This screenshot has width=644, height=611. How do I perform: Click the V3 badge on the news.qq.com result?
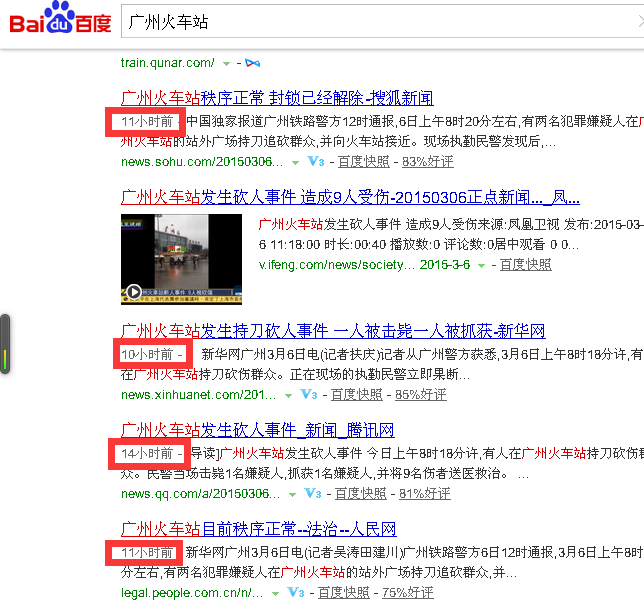[313, 494]
